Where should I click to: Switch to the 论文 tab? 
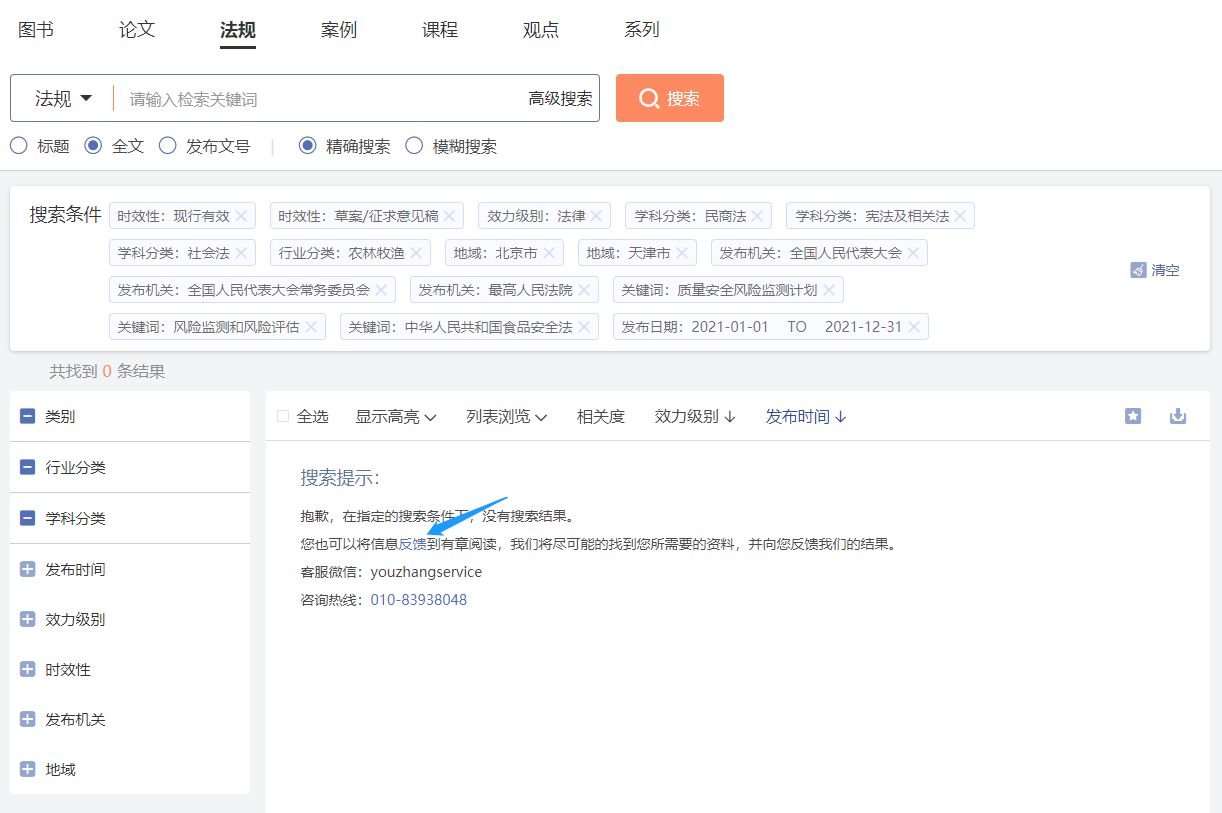click(137, 30)
